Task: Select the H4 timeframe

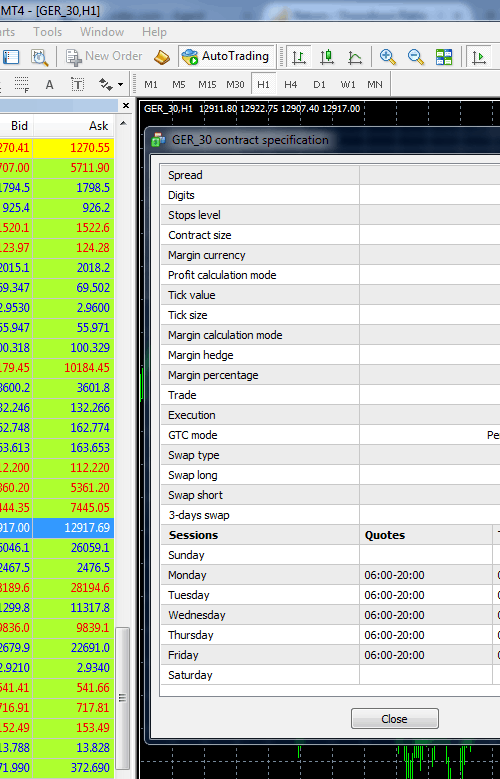Action: (291, 84)
